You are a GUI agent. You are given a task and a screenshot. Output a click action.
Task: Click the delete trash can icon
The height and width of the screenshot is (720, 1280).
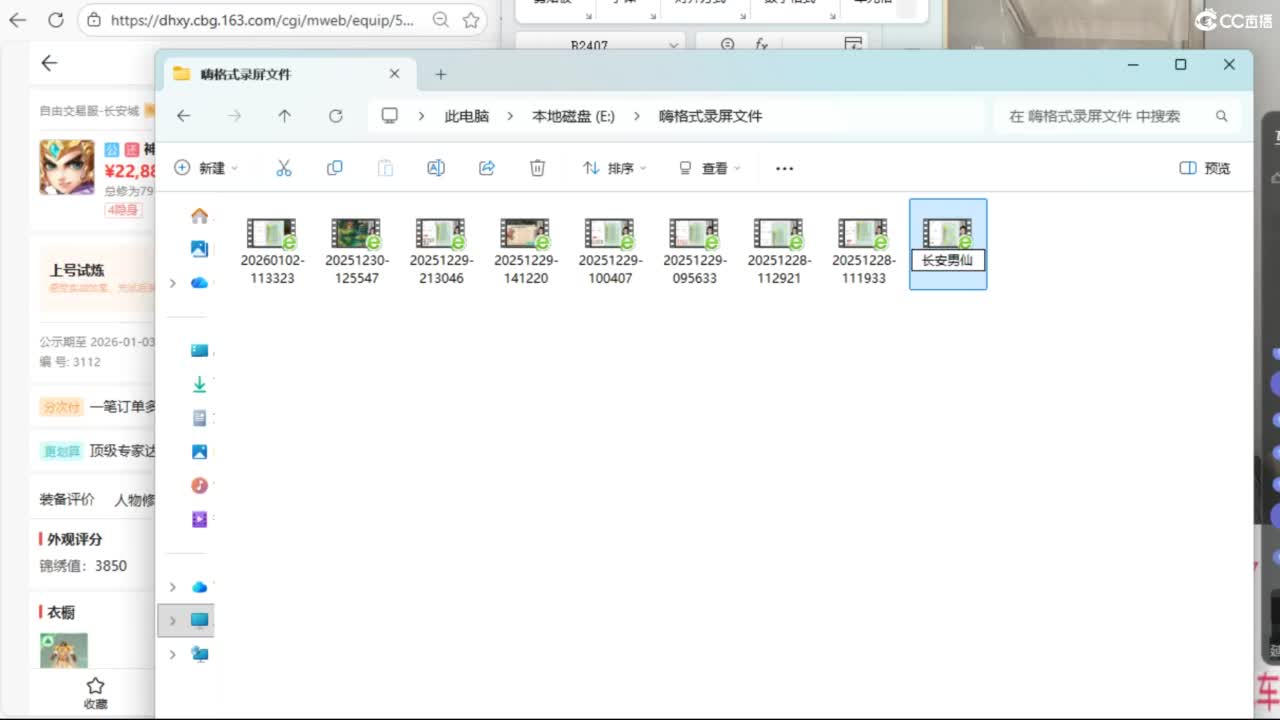click(537, 168)
